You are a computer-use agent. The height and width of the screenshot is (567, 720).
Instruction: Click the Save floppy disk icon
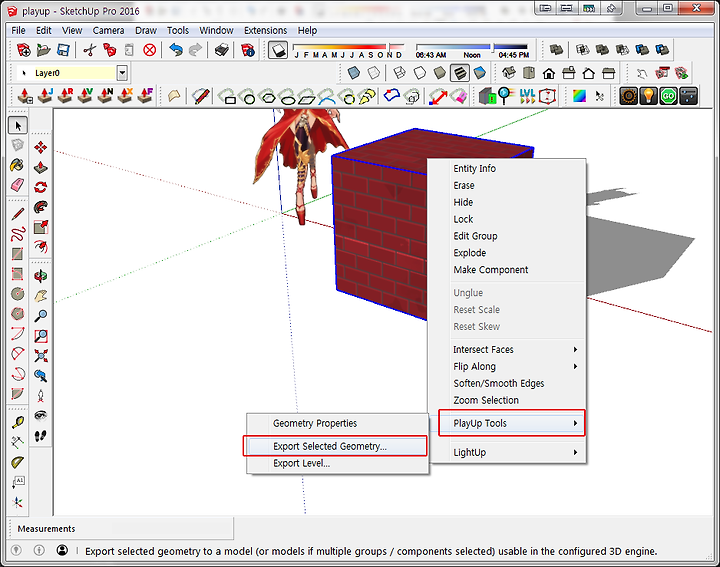63,50
